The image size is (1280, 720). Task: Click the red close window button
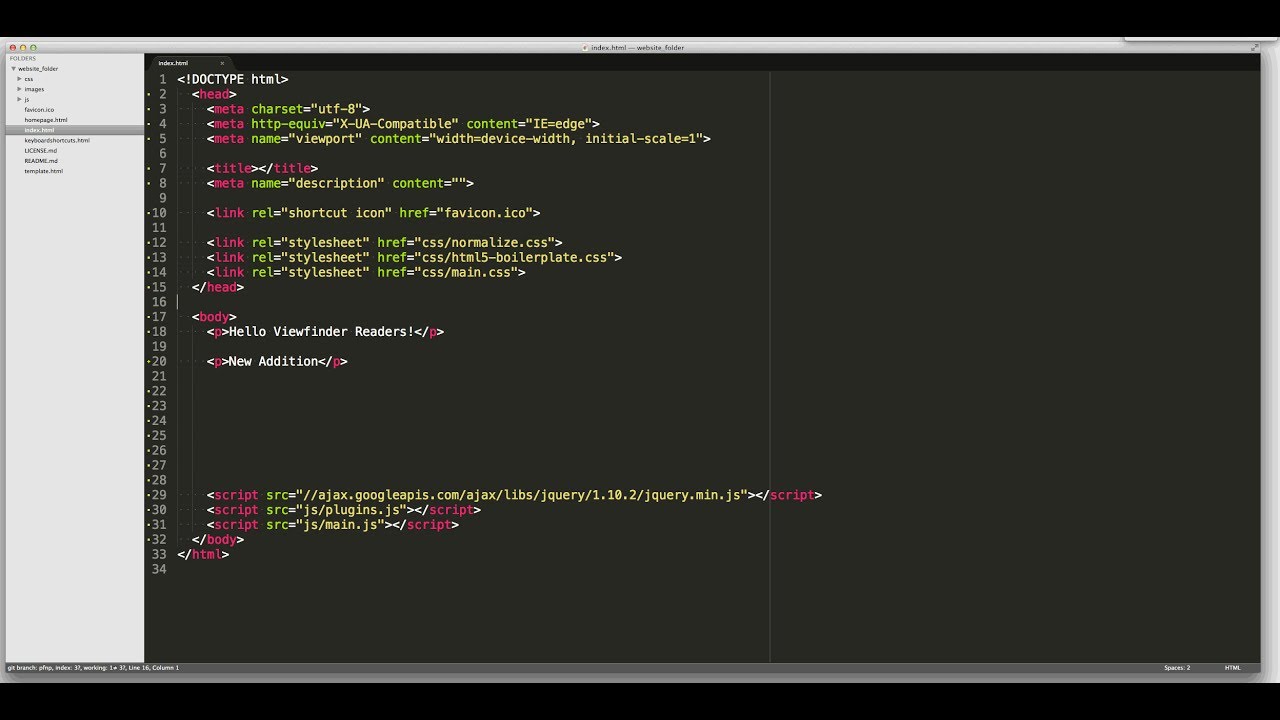click(x=13, y=47)
